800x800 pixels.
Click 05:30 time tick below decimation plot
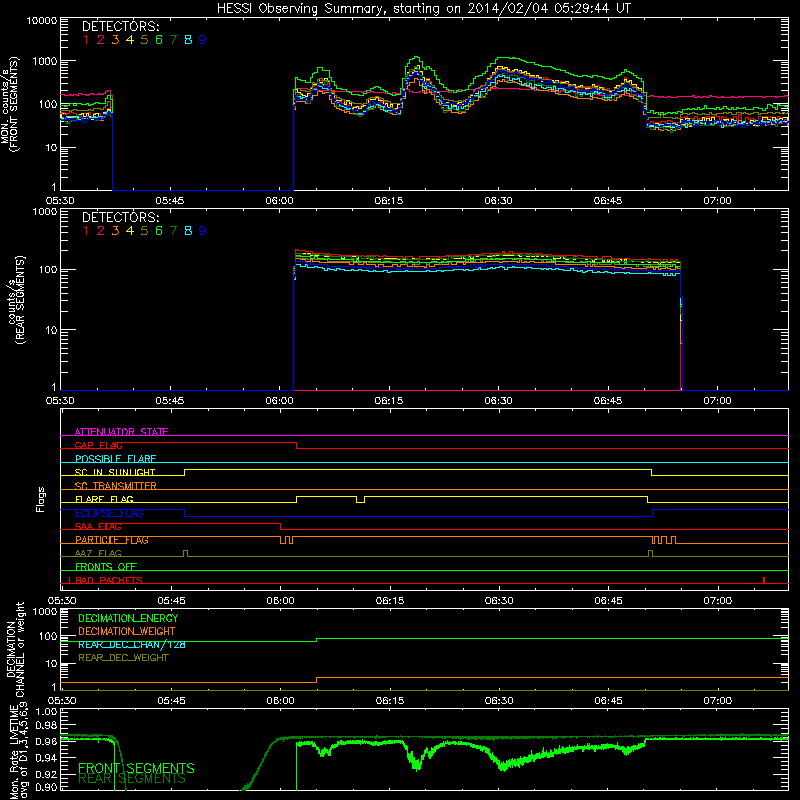(62, 701)
